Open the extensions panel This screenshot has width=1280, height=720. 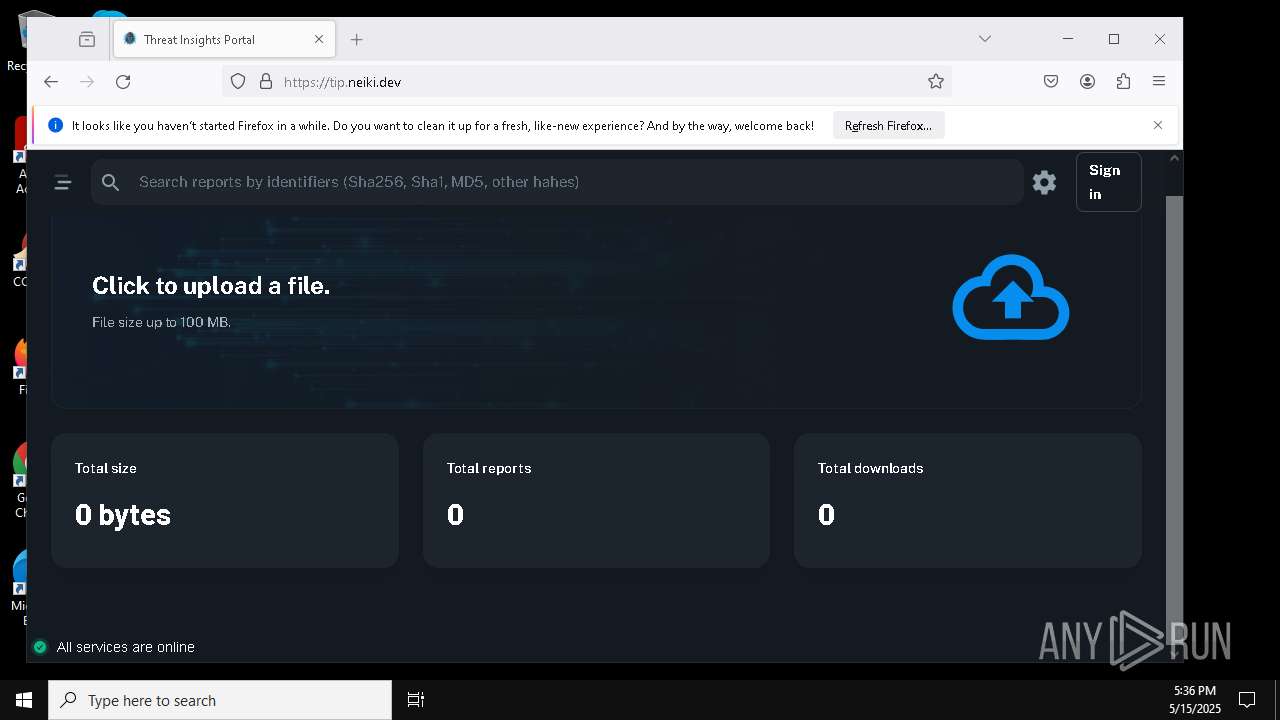[1123, 82]
